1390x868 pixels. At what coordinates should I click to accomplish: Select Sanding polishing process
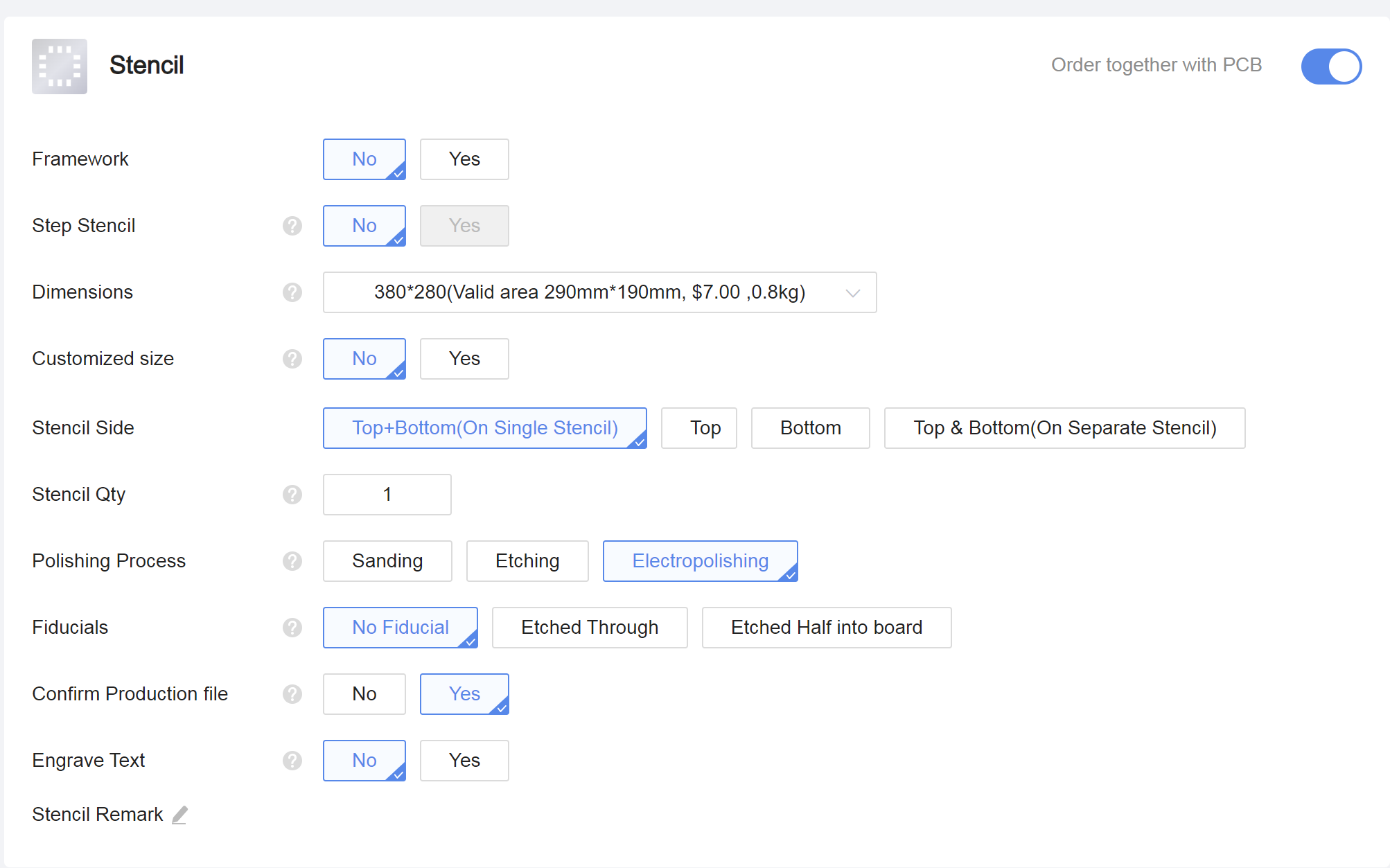pos(387,561)
